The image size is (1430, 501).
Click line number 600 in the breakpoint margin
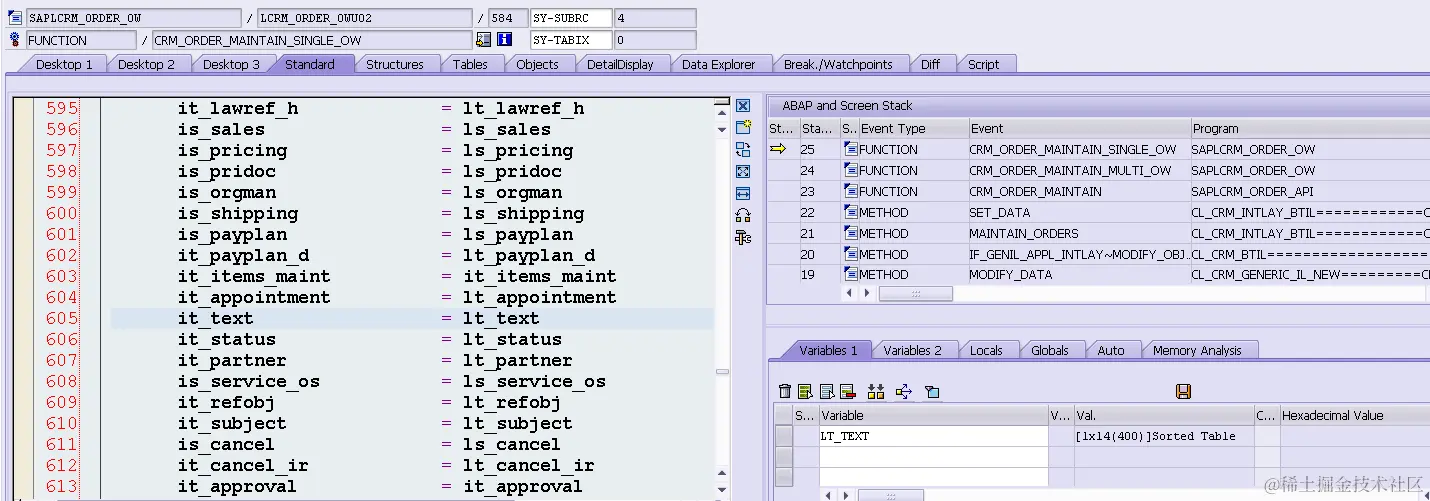point(61,213)
